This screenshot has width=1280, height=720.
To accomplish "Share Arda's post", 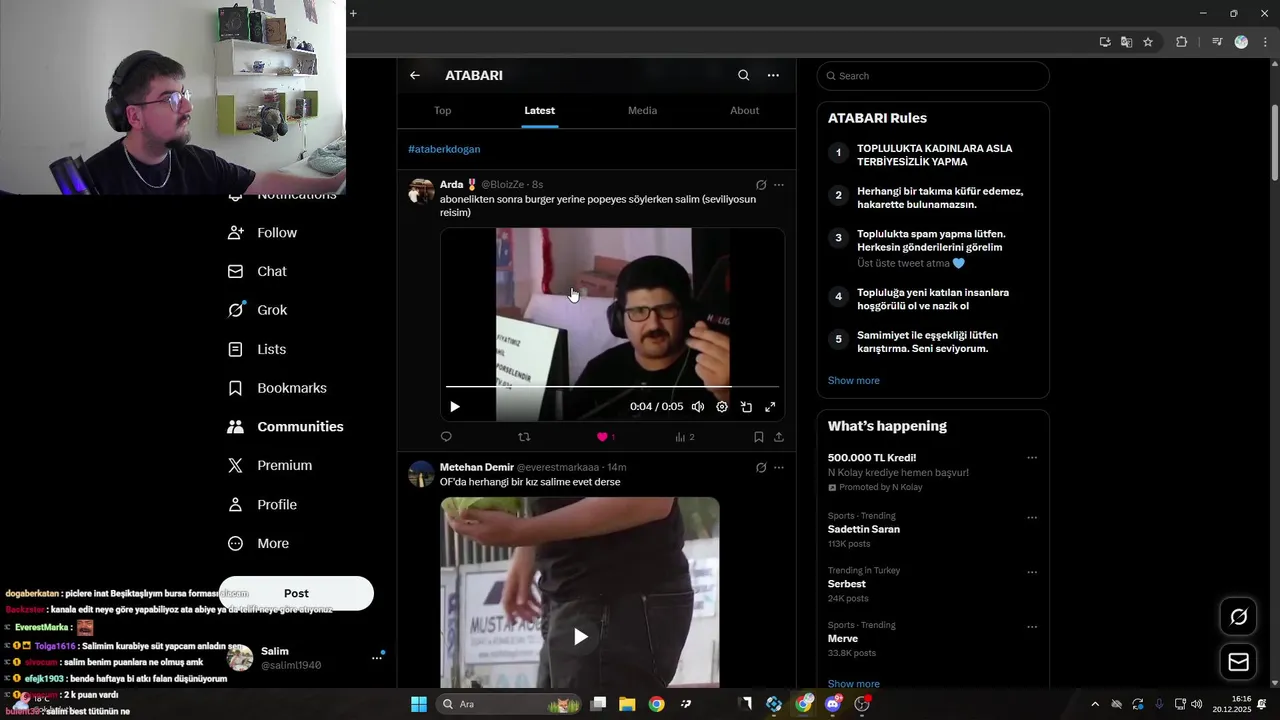I will coord(779,437).
